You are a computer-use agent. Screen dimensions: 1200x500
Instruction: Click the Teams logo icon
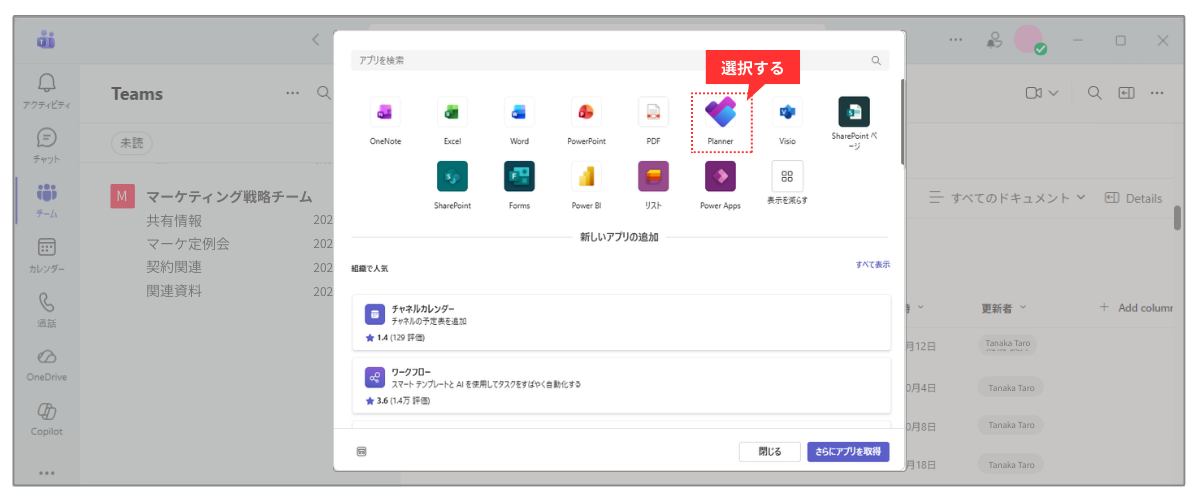pyautogui.click(x=46, y=41)
